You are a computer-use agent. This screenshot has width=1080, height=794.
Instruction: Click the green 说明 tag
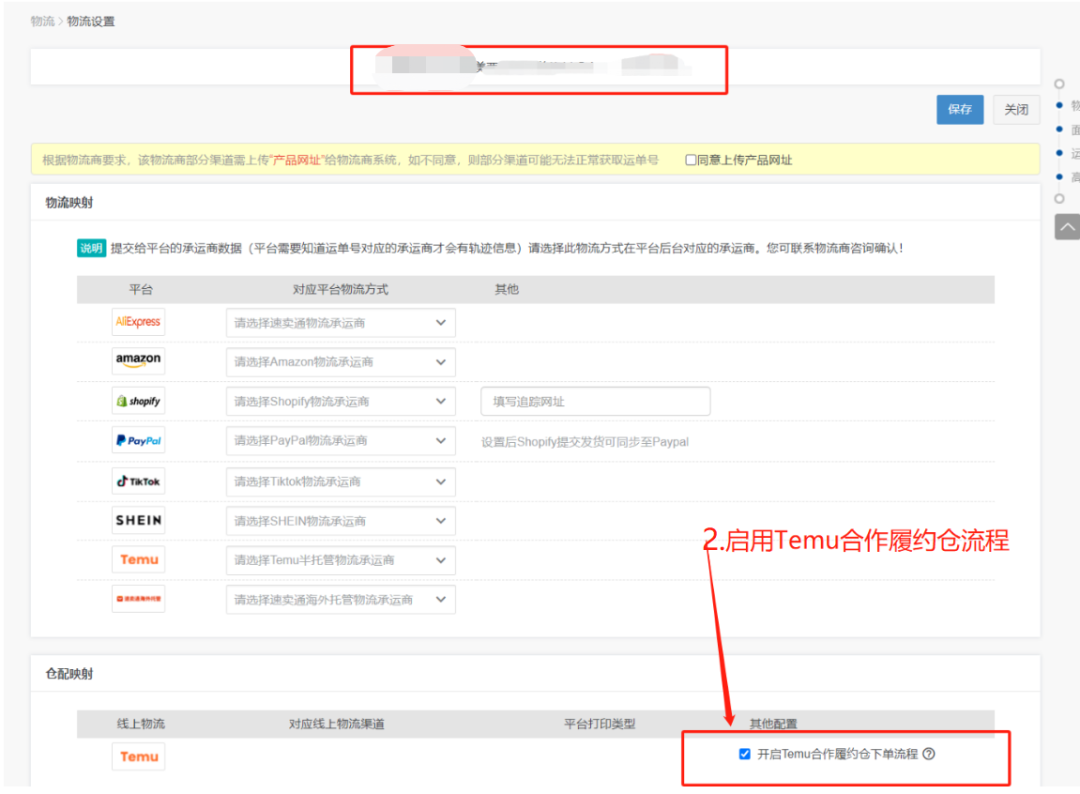(91, 248)
